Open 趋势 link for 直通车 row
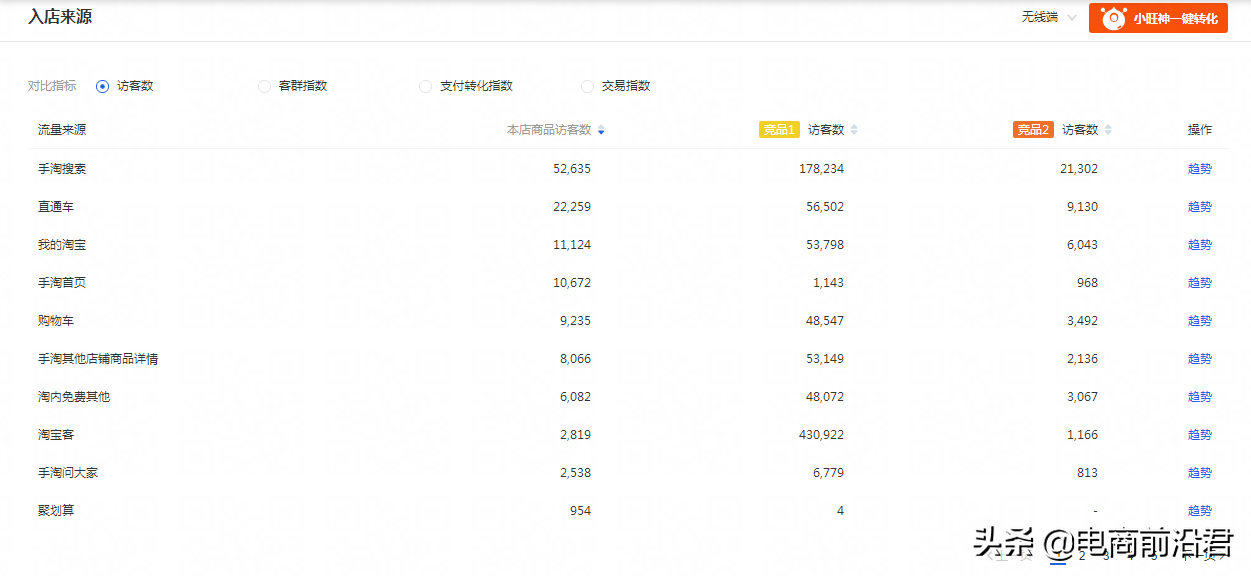Screen dimensions: 1251x576 point(1200,207)
